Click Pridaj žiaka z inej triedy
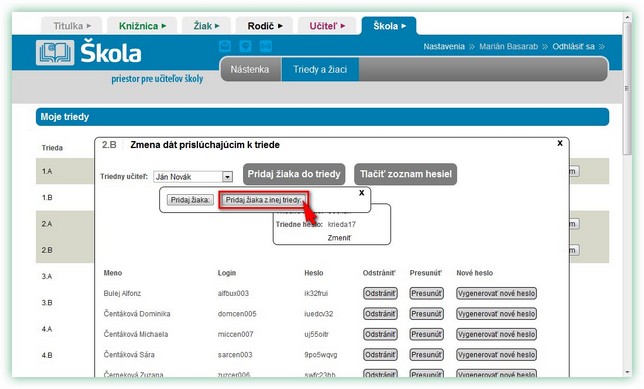 [263, 200]
